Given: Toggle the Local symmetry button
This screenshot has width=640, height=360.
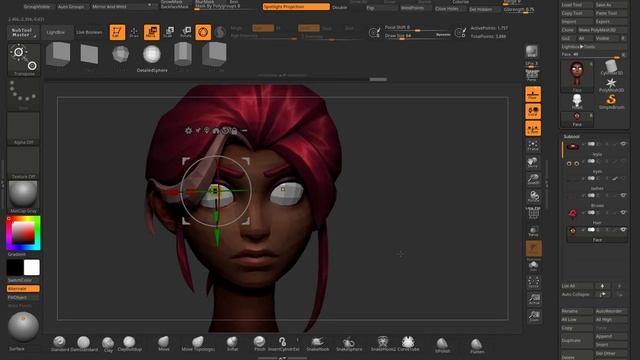Looking at the screenshot, I should (533, 111).
